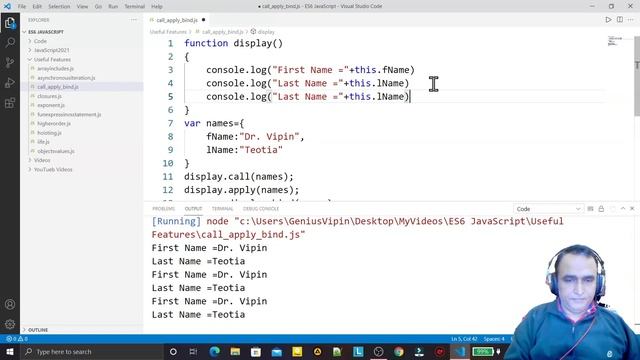Open Microsoft Edge from taskbar
The width and height of the screenshot is (640, 360).
(x=215, y=351)
